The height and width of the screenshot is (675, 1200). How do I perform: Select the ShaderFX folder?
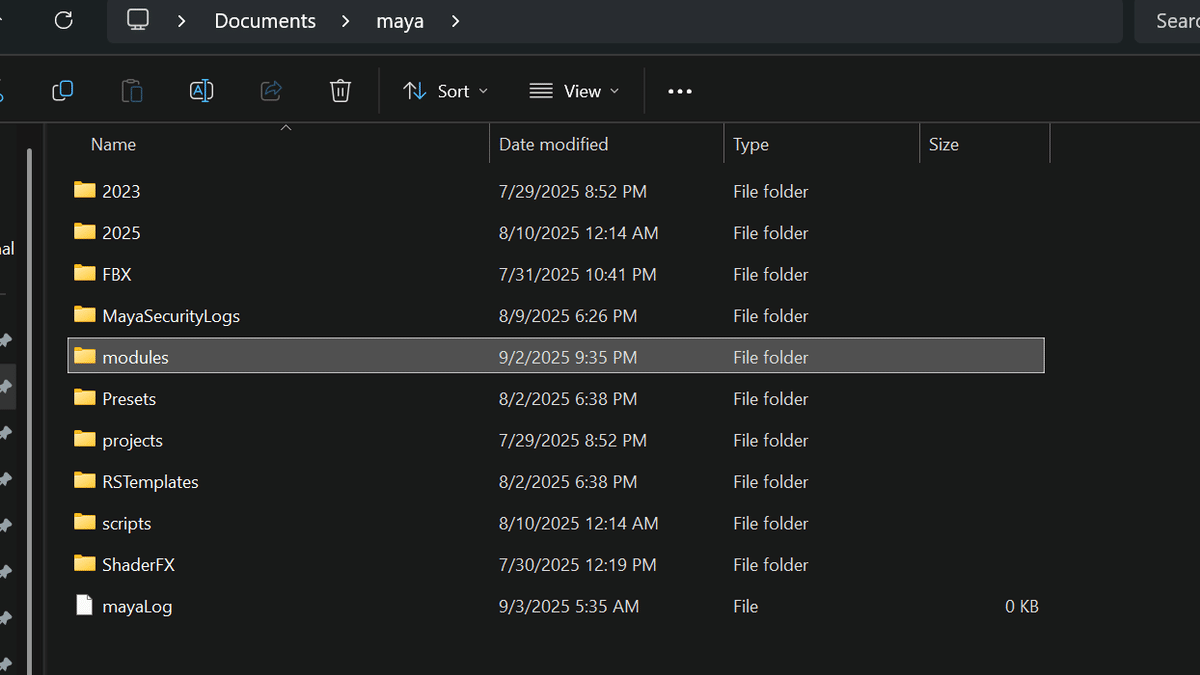click(138, 565)
